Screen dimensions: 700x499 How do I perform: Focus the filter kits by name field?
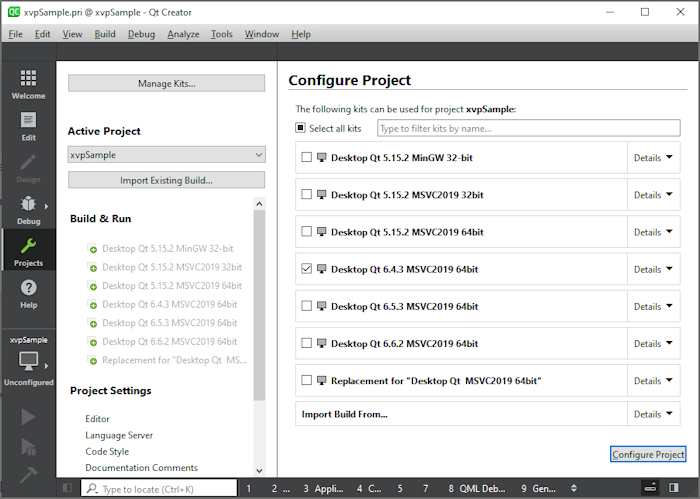tap(529, 129)
